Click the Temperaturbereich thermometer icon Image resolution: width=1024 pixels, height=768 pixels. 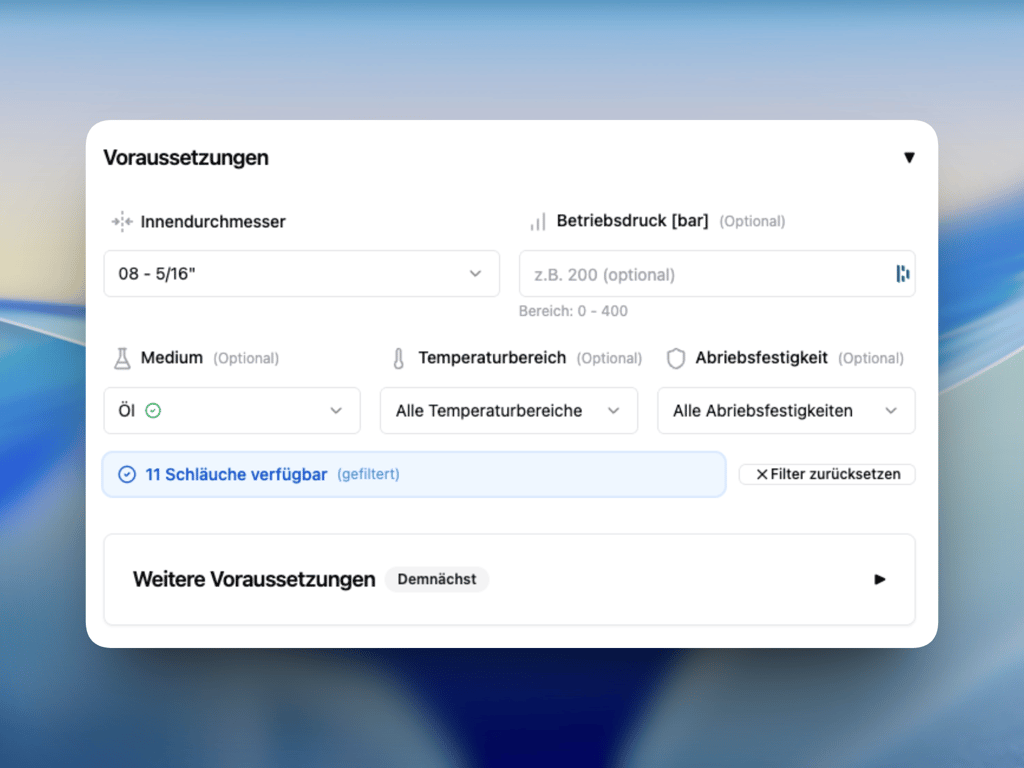click(x=398, y=358)
